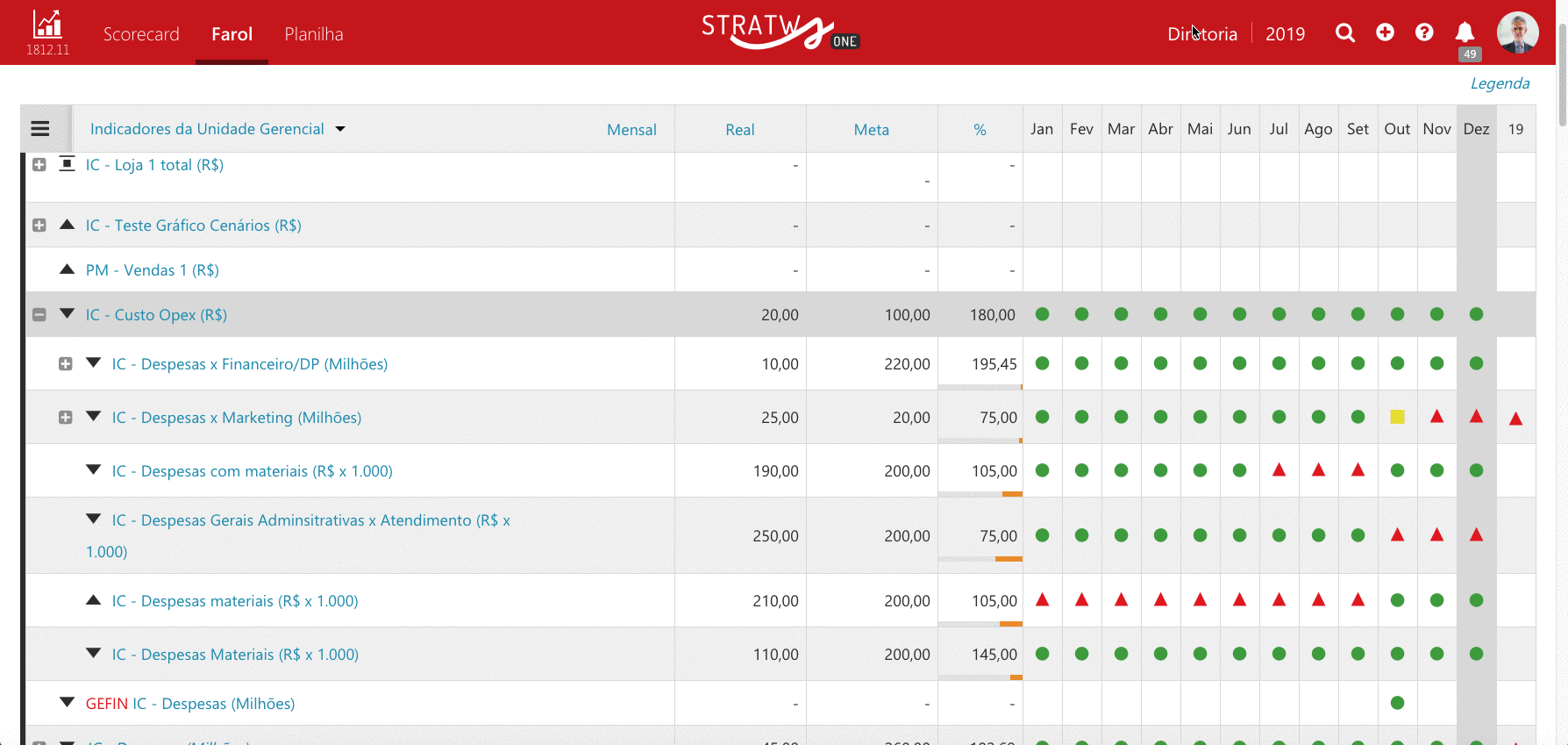The image size is (1568, 745).
Task: Open IC - Despesas Materiais 110,00 row indicator
Action: point(235,655)
